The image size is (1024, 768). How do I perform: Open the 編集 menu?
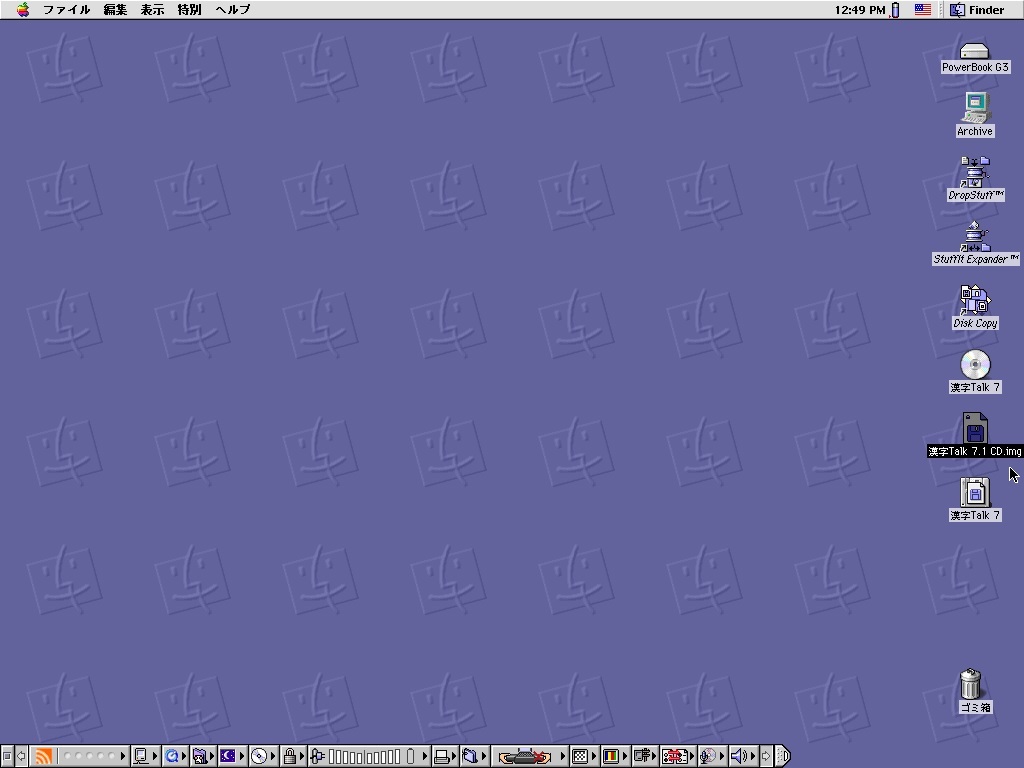[115, 9]
